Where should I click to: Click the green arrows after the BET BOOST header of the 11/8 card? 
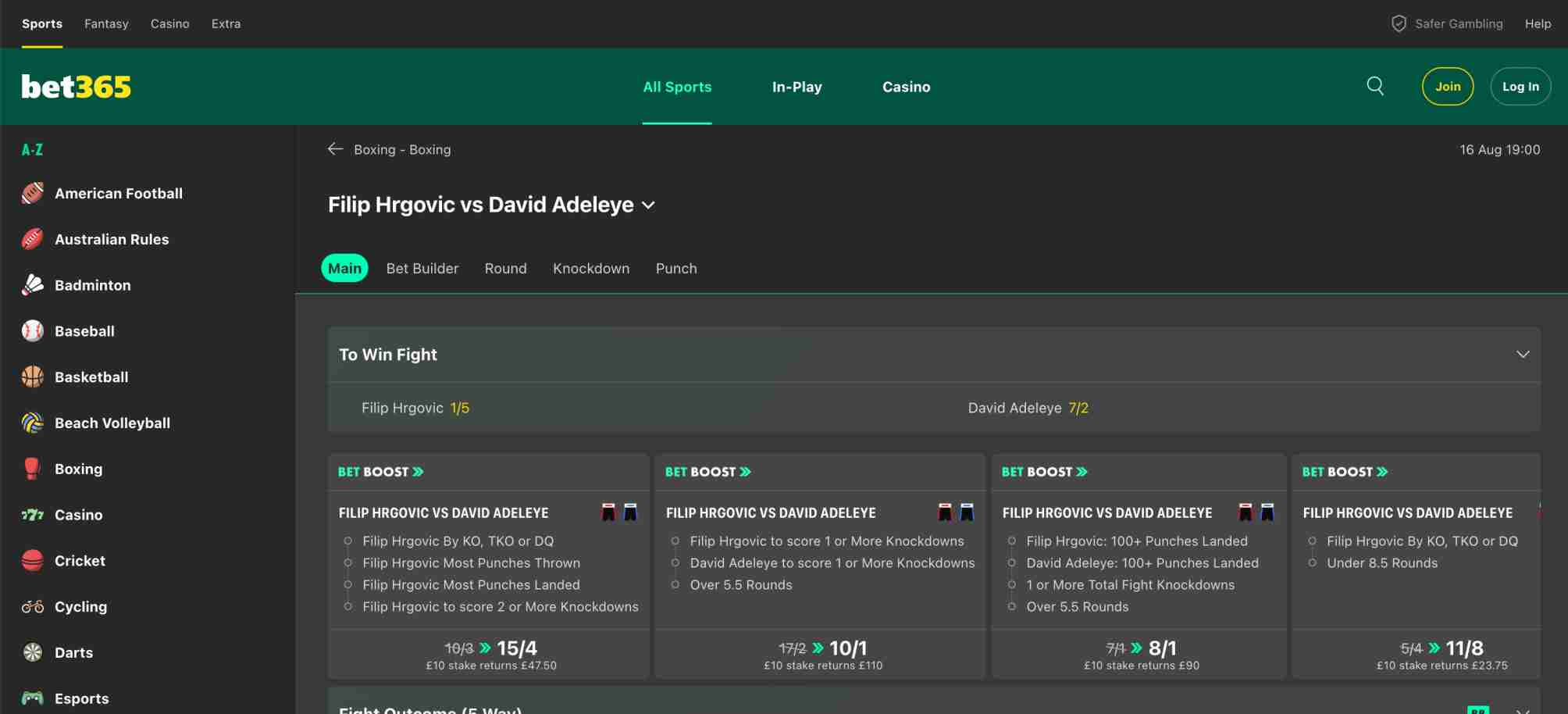pyautogui.click(x=1382, y=472)
